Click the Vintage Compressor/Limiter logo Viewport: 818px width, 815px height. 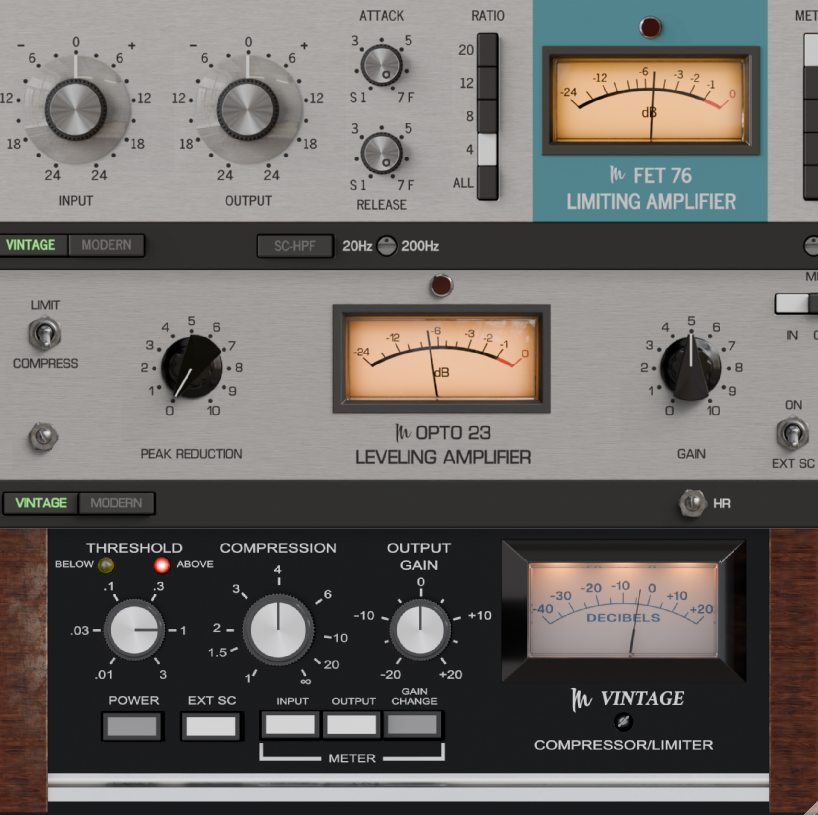click(624, 719)
